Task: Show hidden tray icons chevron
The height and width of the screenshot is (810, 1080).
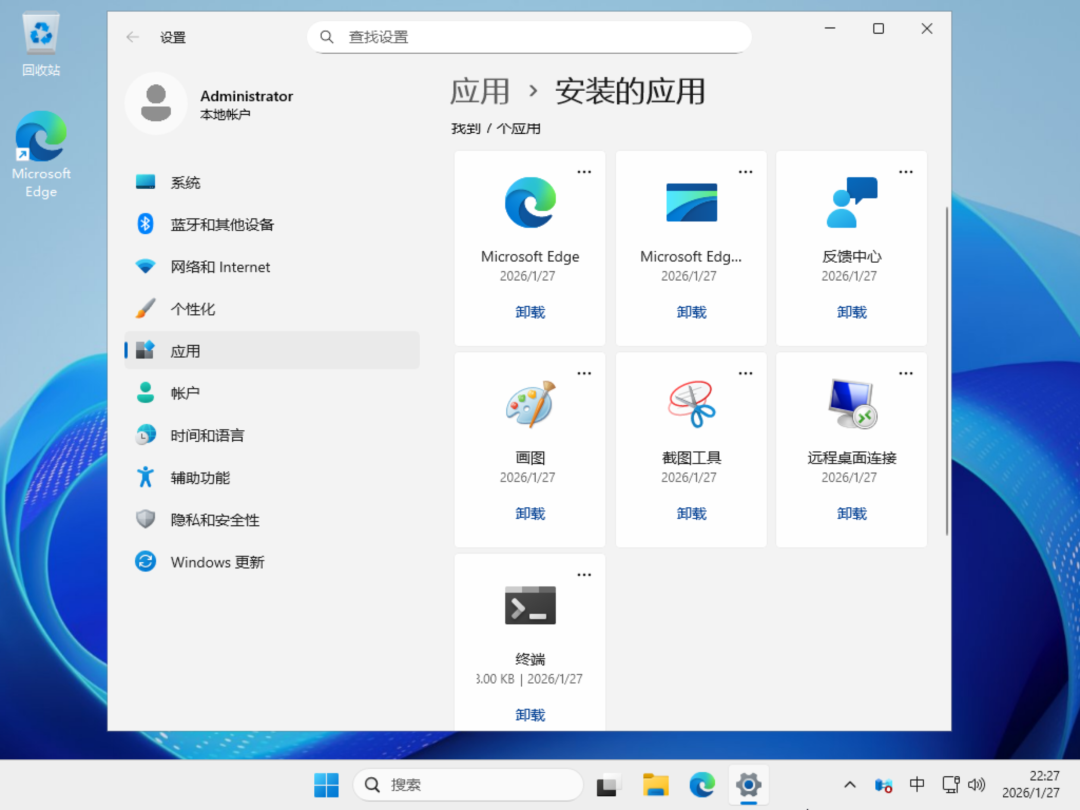Action: click(850, 785)
